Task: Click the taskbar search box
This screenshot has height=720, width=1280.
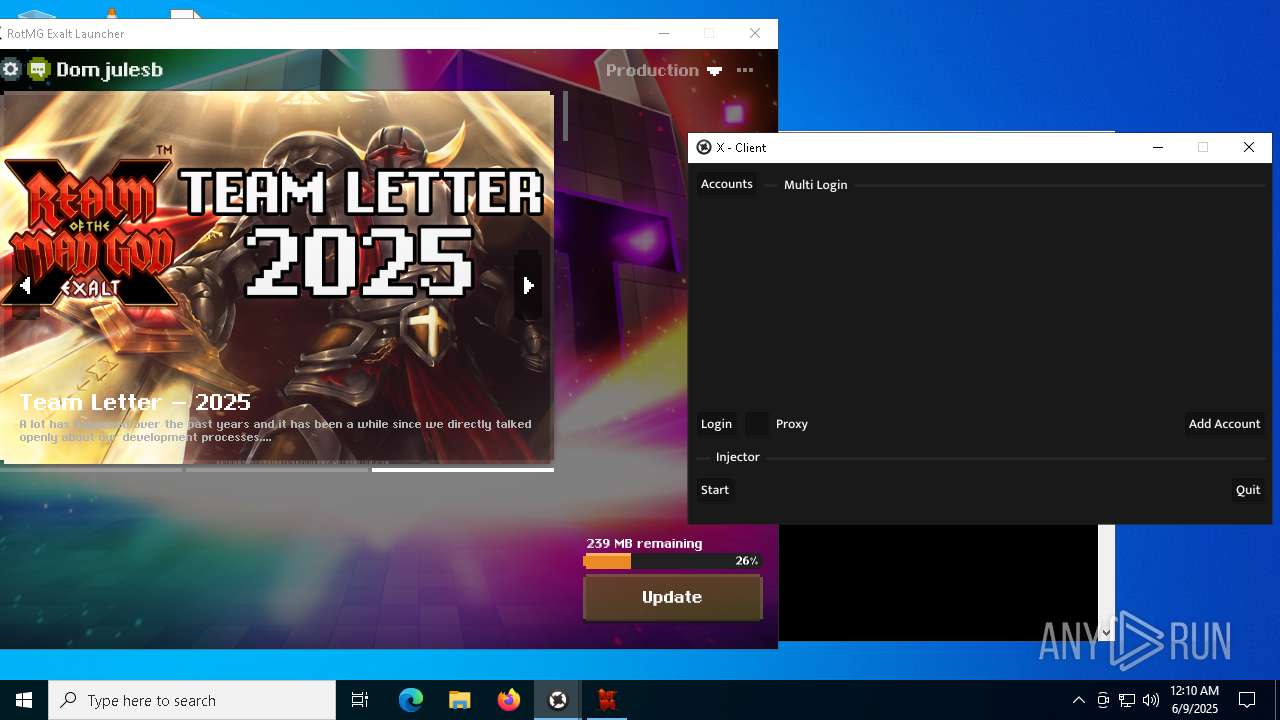Action: 192,700
